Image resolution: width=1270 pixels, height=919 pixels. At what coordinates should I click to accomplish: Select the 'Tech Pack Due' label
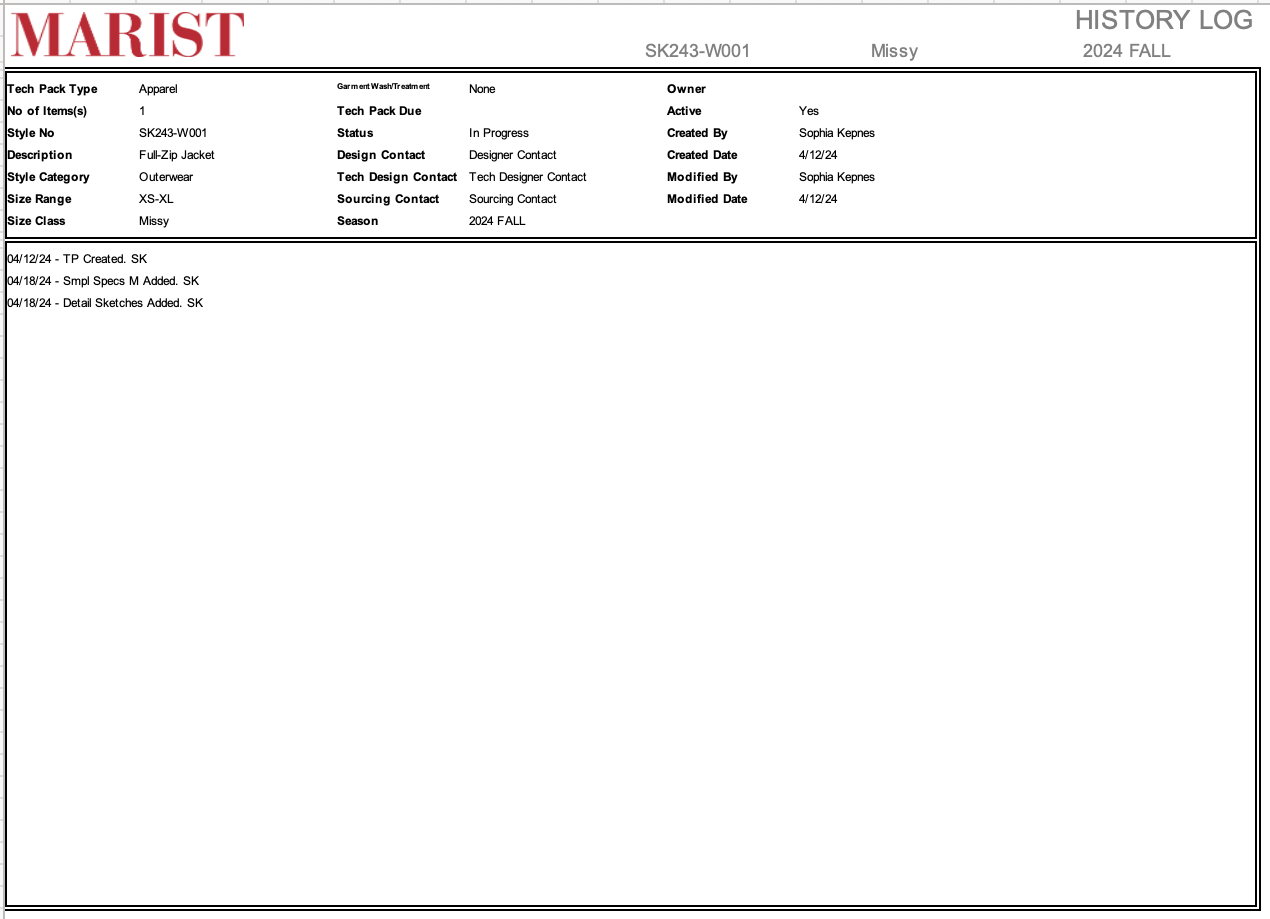(x=379, y=111)
